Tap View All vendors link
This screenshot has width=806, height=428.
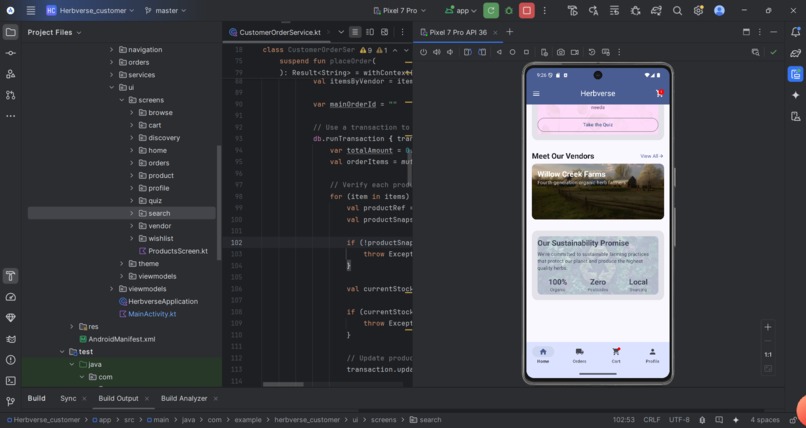651,156
